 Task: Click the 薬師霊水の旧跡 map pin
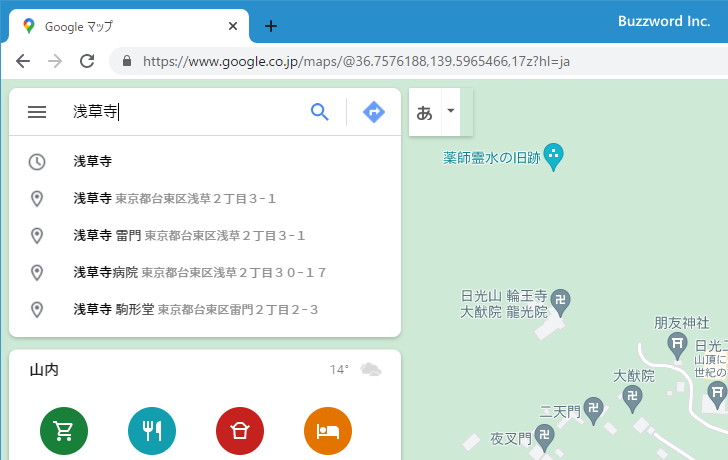553,157
